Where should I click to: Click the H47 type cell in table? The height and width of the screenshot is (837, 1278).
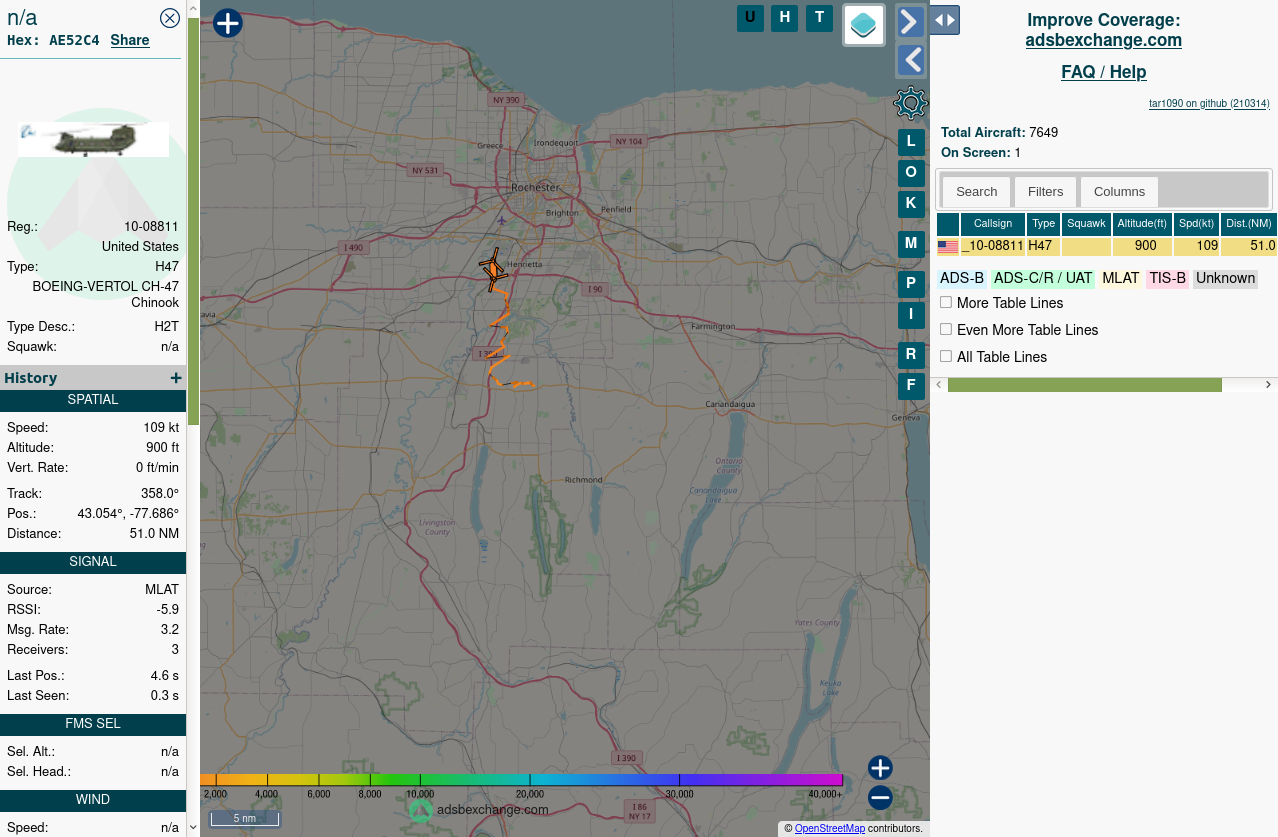pos(1044,246)
